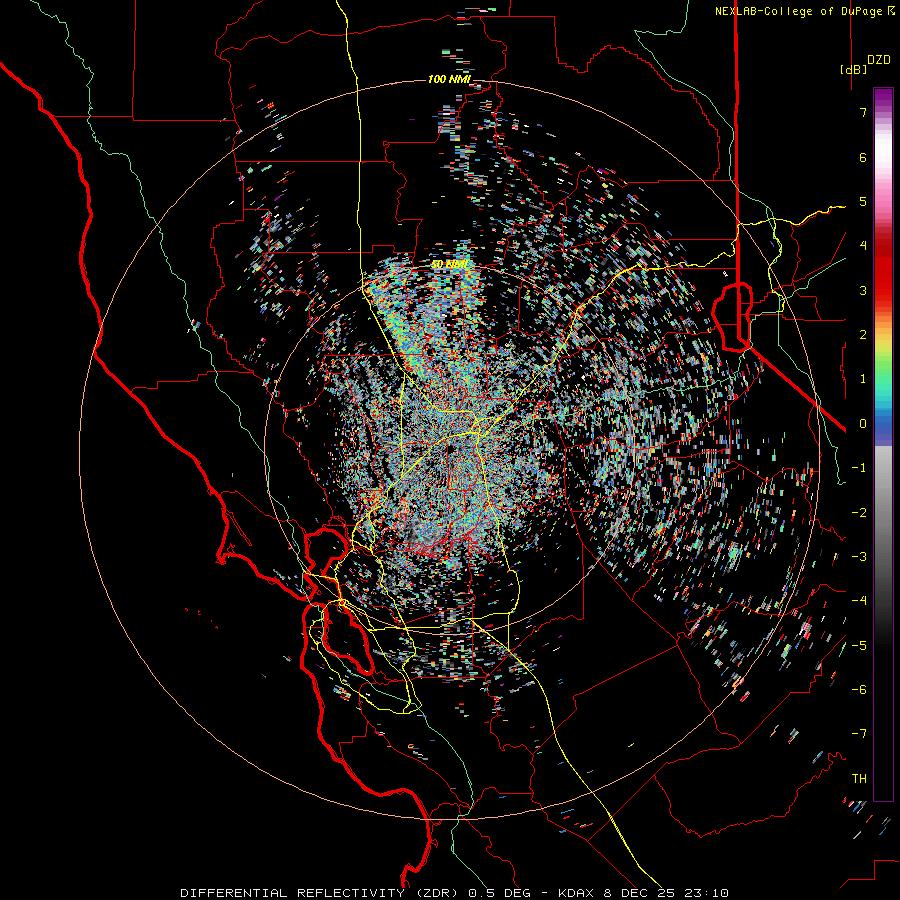Click the [dB] unit label
900x900 pixels.
tap(853, 69)
